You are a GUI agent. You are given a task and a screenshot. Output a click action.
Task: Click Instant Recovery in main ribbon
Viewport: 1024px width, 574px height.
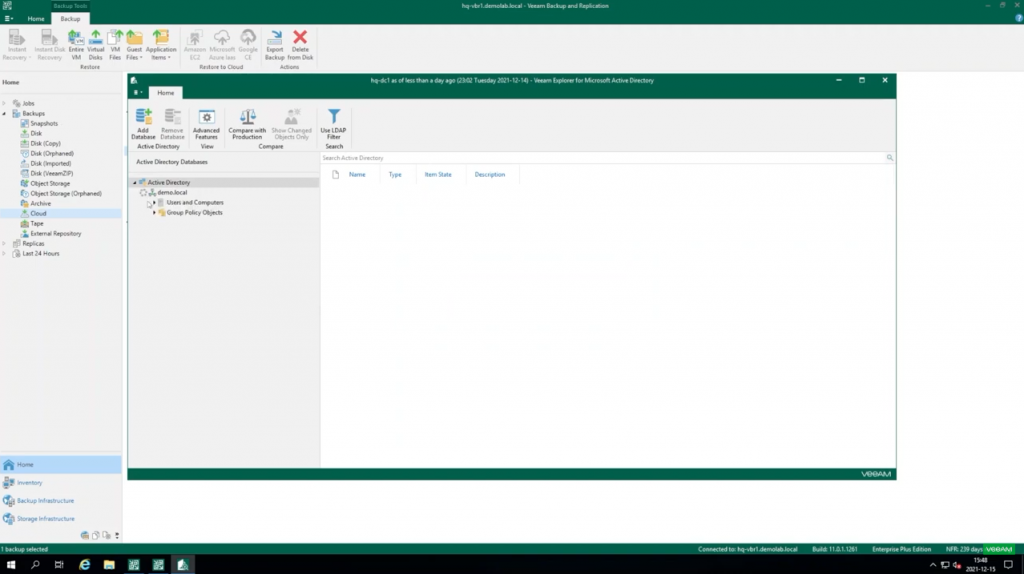[x=16, y=45]
